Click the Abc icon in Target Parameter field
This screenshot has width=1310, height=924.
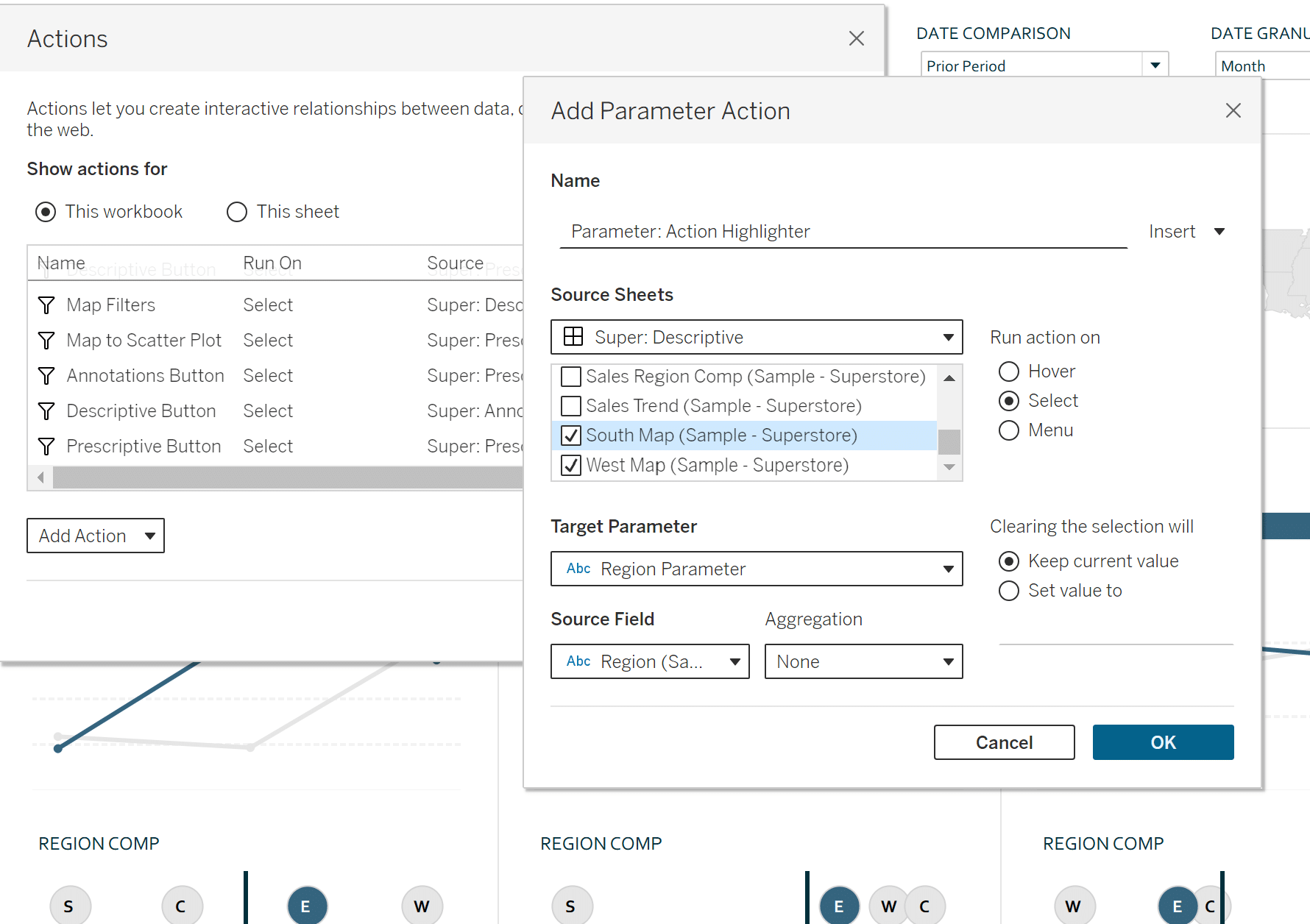tap(578, 569)
